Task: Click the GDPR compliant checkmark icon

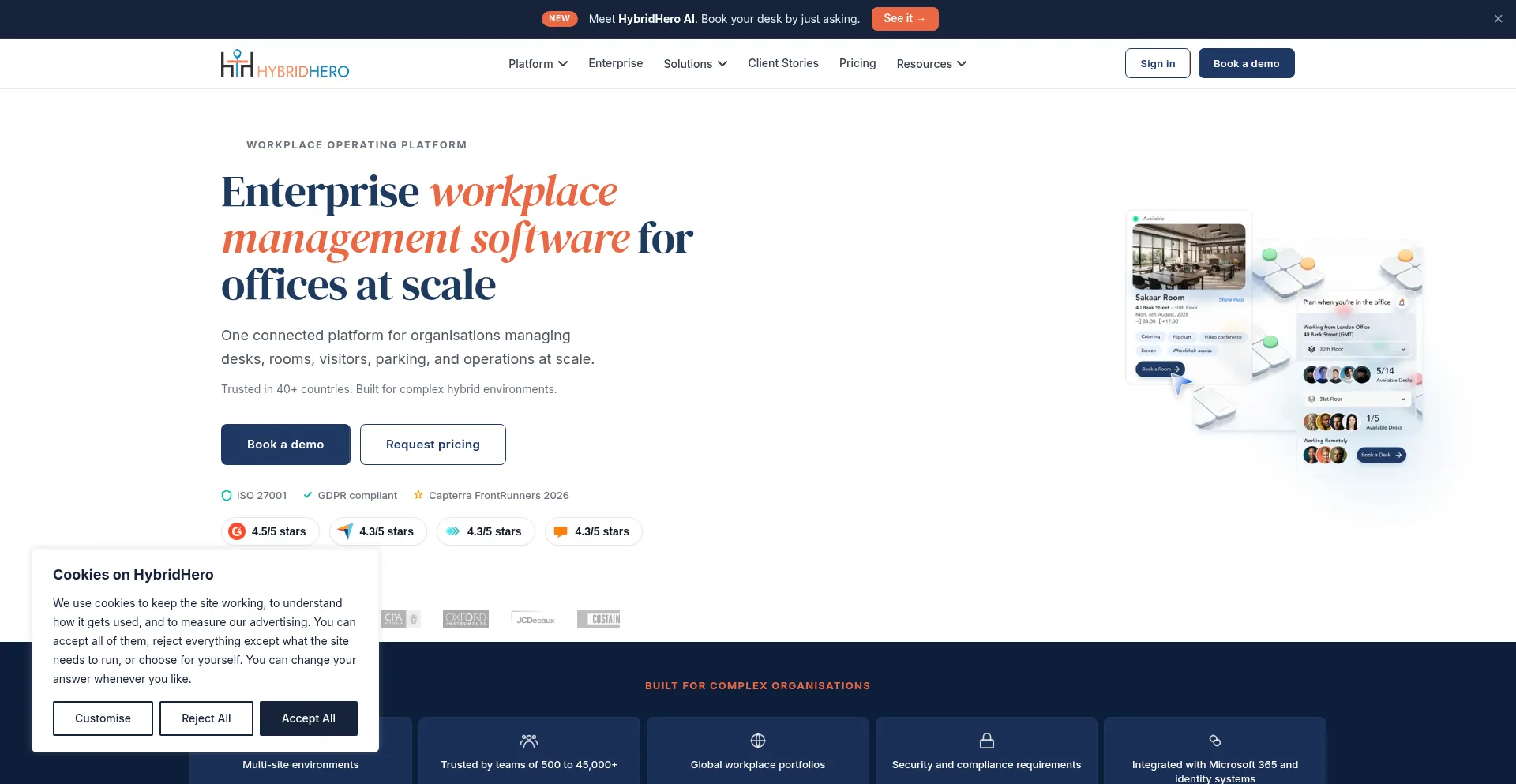Action: 308,495
